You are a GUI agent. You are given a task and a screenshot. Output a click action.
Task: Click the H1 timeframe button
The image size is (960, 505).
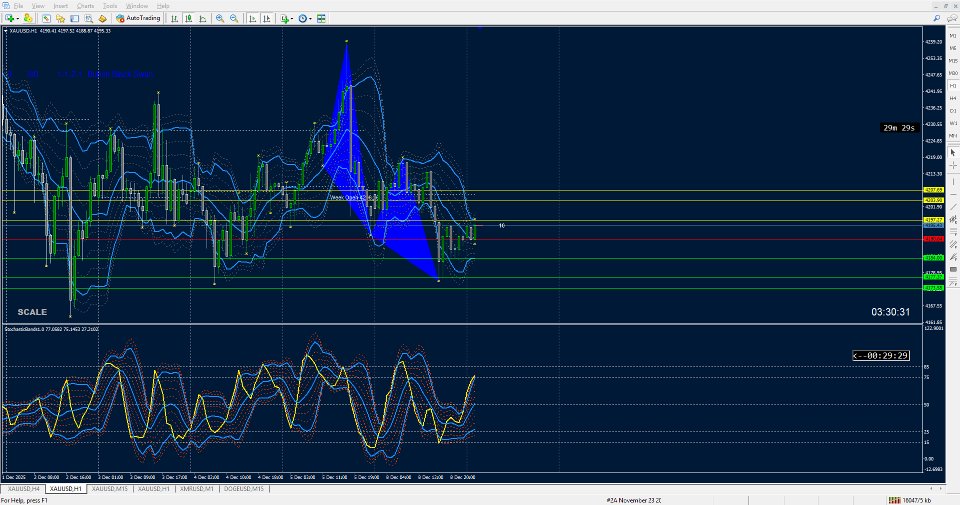953,85
